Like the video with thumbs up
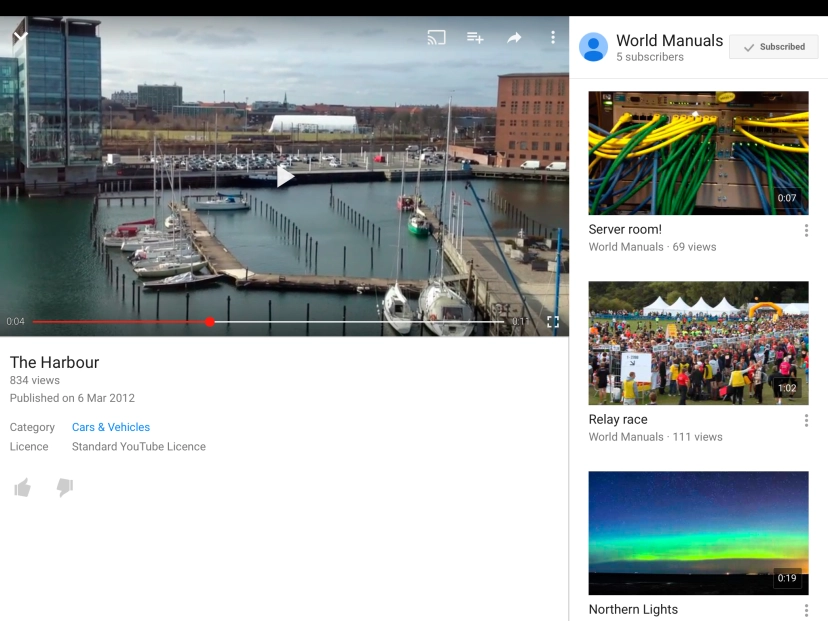The image size is (828, 621). pos(22,487)
